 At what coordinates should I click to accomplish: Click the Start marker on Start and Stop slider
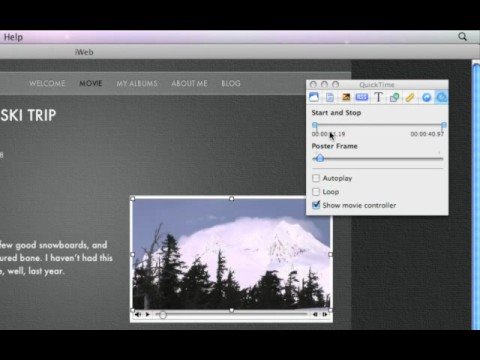315,125
